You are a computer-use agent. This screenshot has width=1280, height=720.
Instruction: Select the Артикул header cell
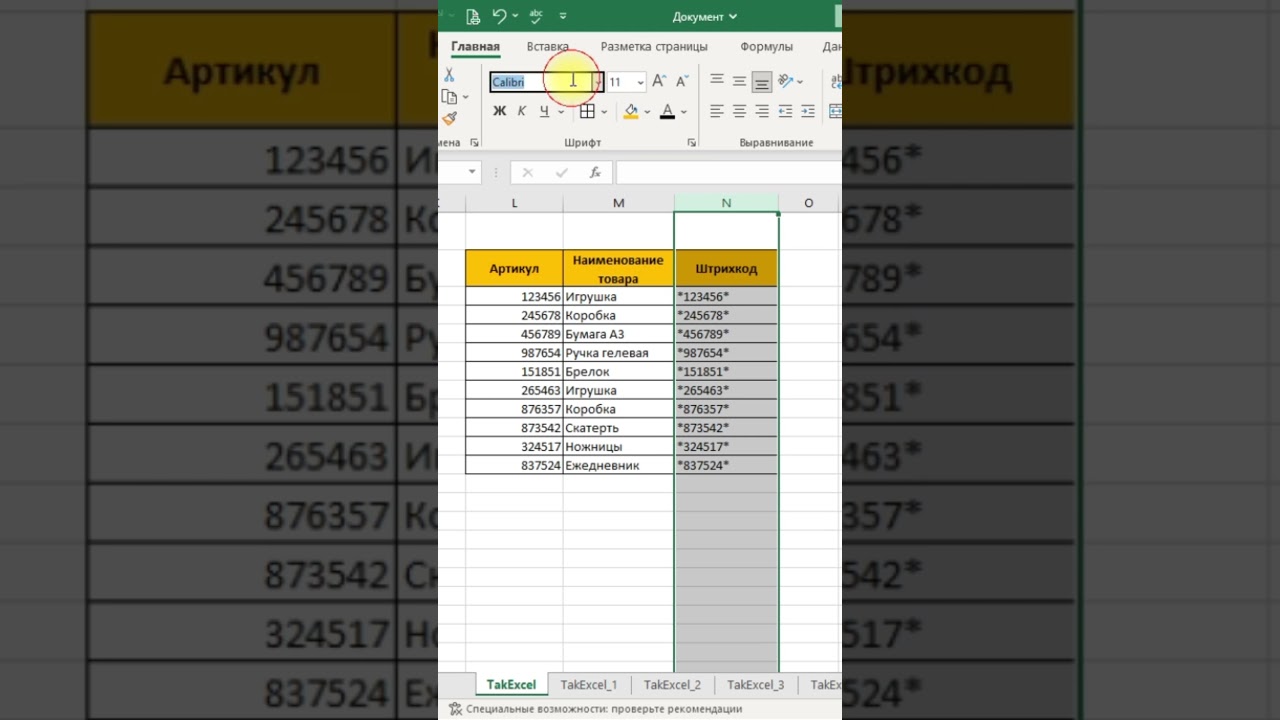point(514,269)
